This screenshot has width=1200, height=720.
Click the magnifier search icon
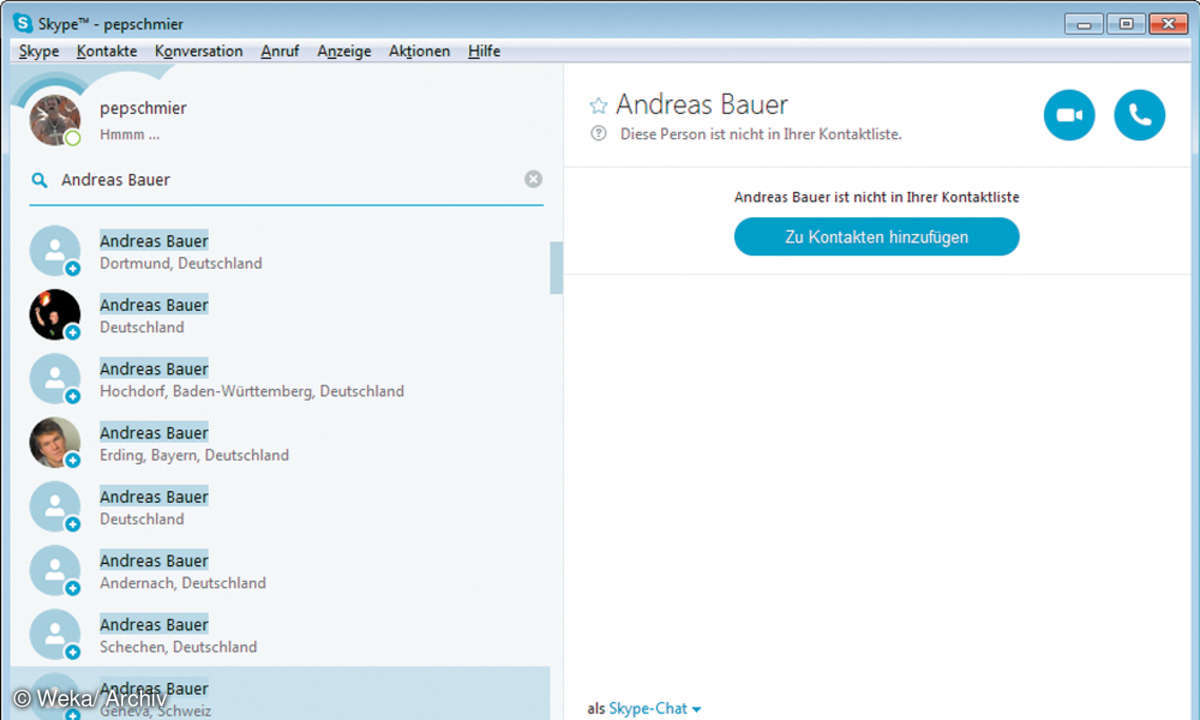pyautogui.click(x=39, y=180)
